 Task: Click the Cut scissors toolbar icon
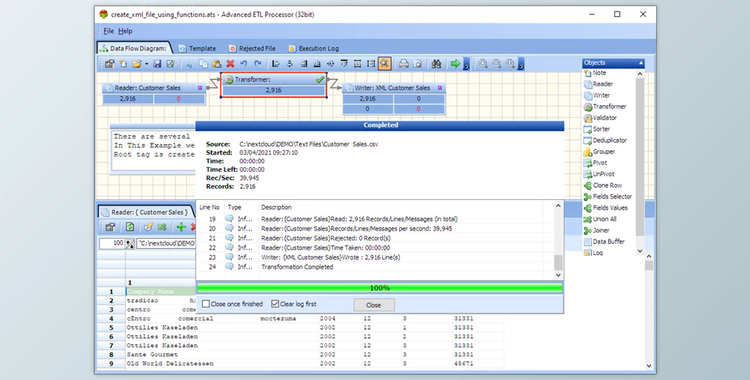tap(189, 64)
